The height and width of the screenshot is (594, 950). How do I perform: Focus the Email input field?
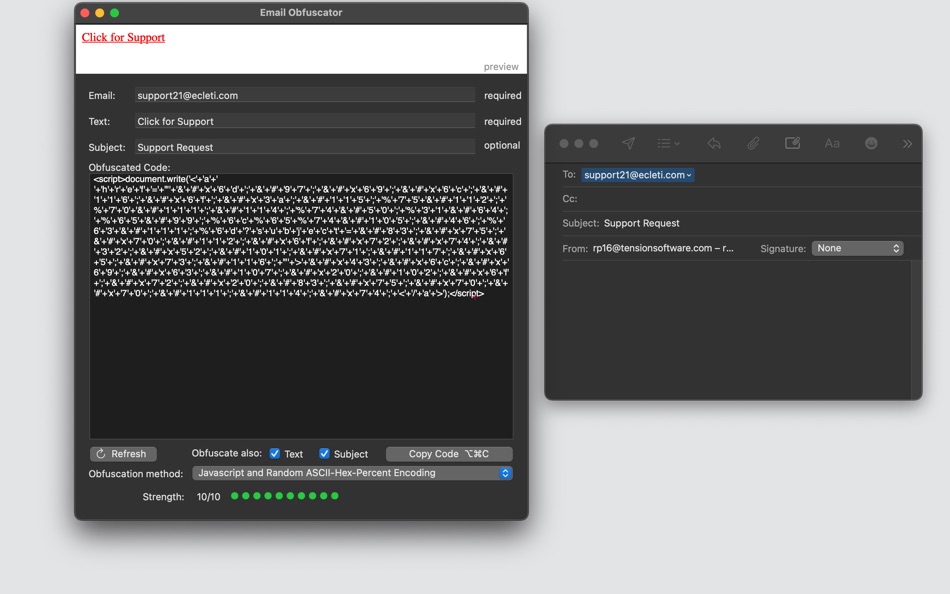(305, 95)
